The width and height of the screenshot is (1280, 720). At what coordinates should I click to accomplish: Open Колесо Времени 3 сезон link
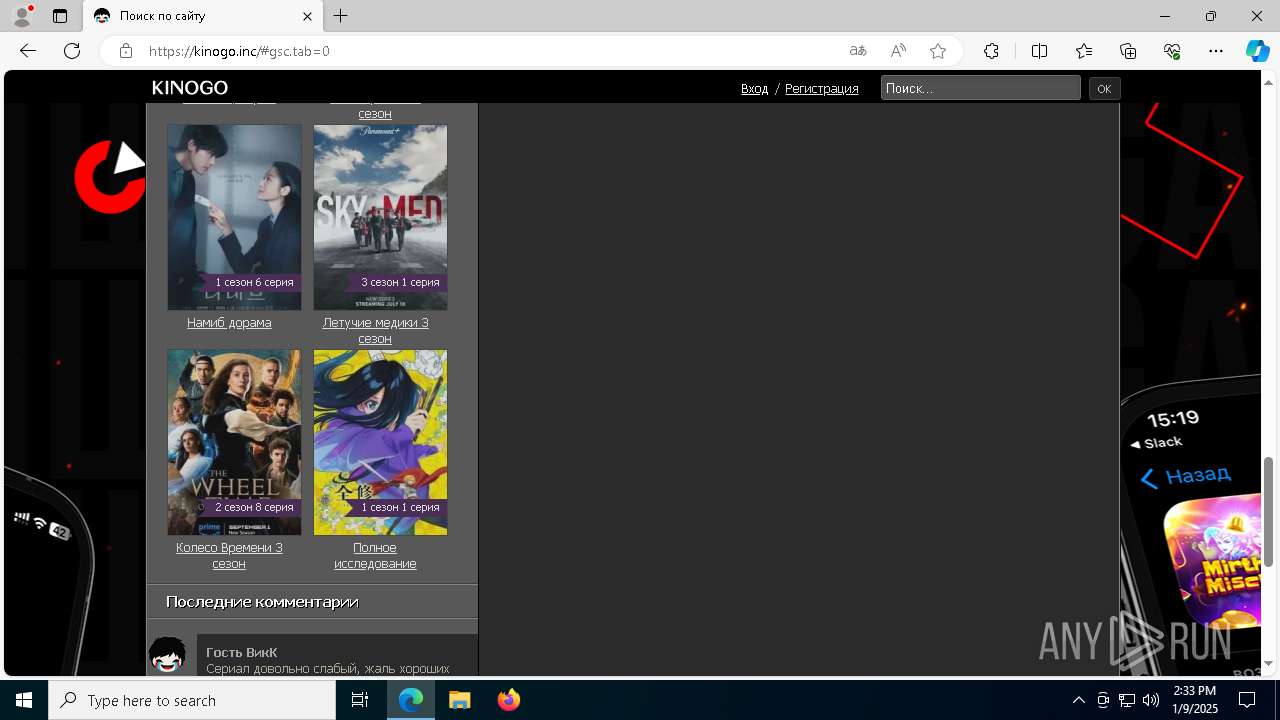tap(229, 556)
